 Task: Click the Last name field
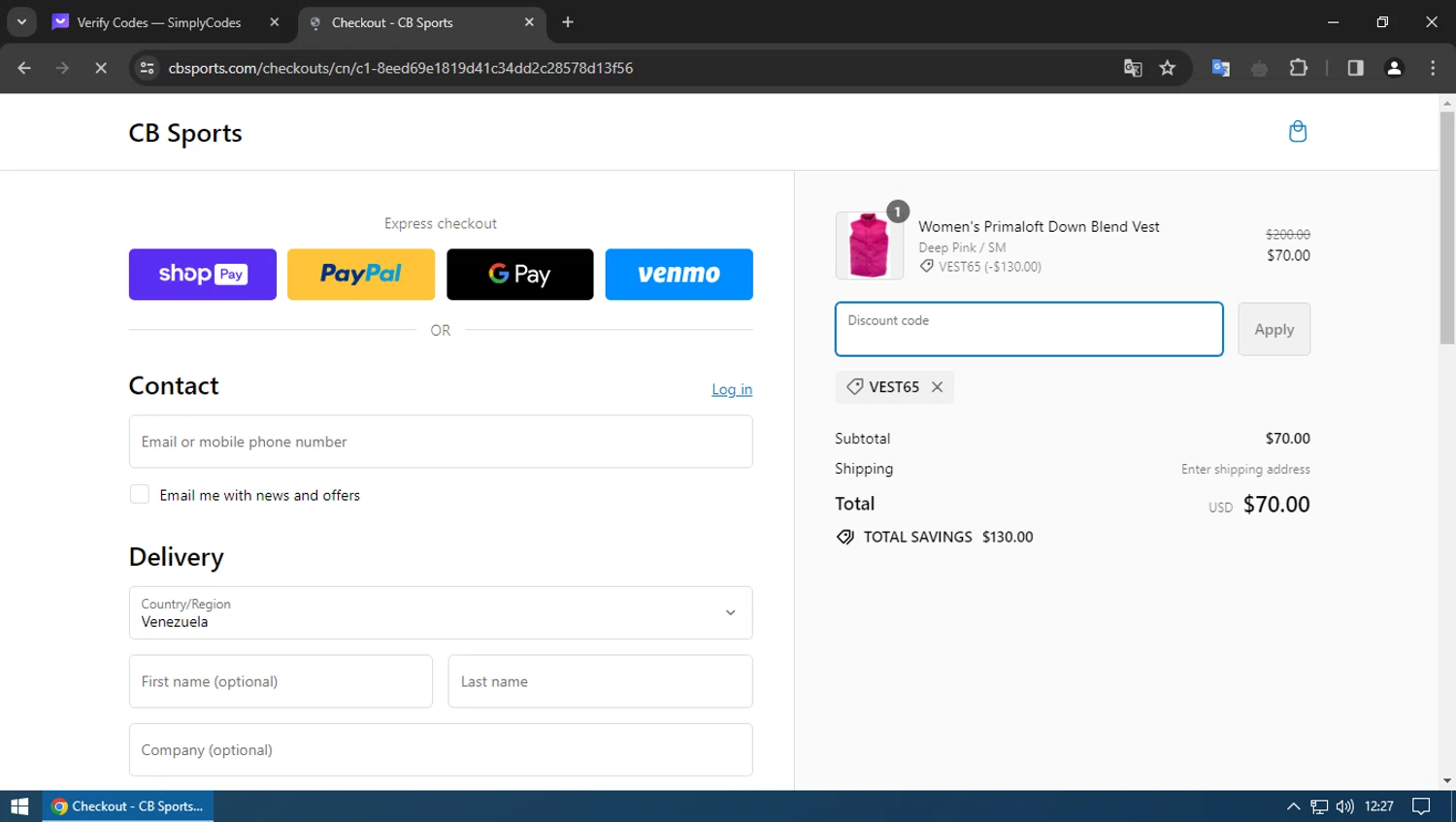pyautogui.click(x=600, y=681)
